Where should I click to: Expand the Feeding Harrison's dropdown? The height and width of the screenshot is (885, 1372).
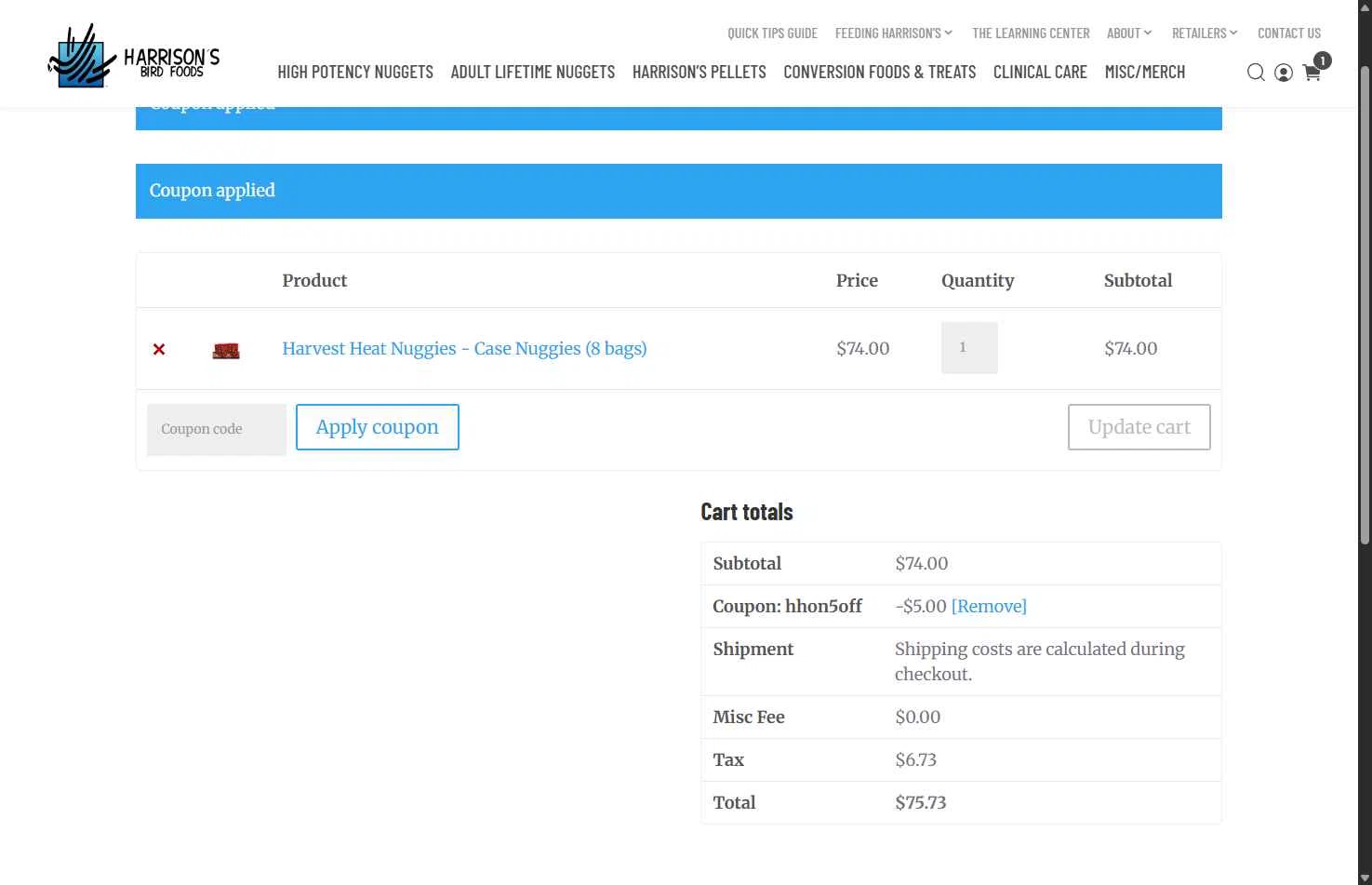[x=894, y=34]
